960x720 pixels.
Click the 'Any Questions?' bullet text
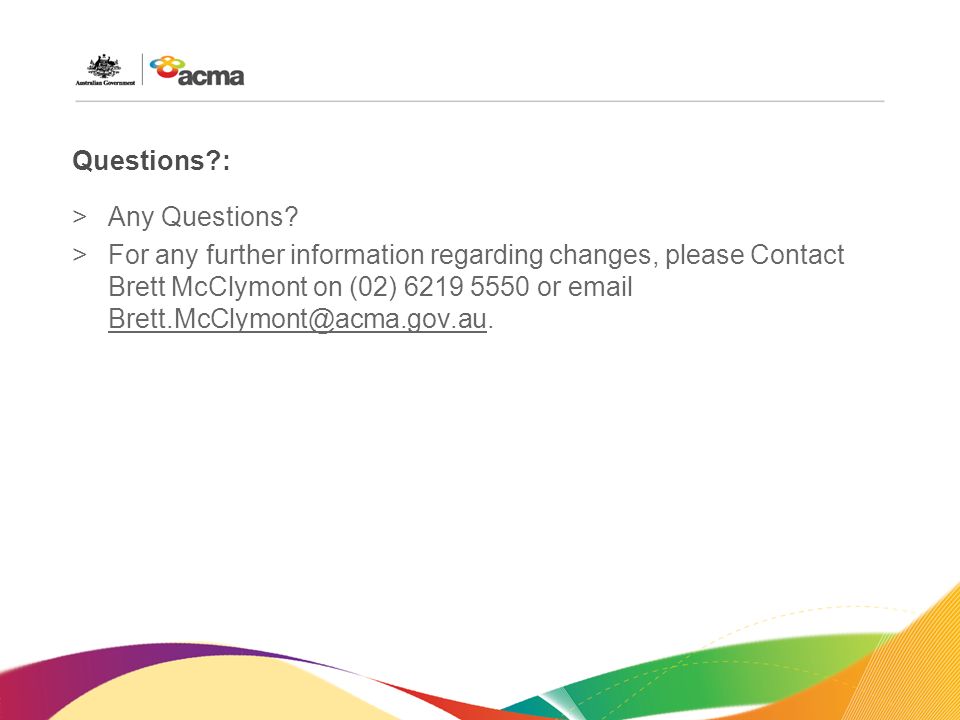coord(203,217)
